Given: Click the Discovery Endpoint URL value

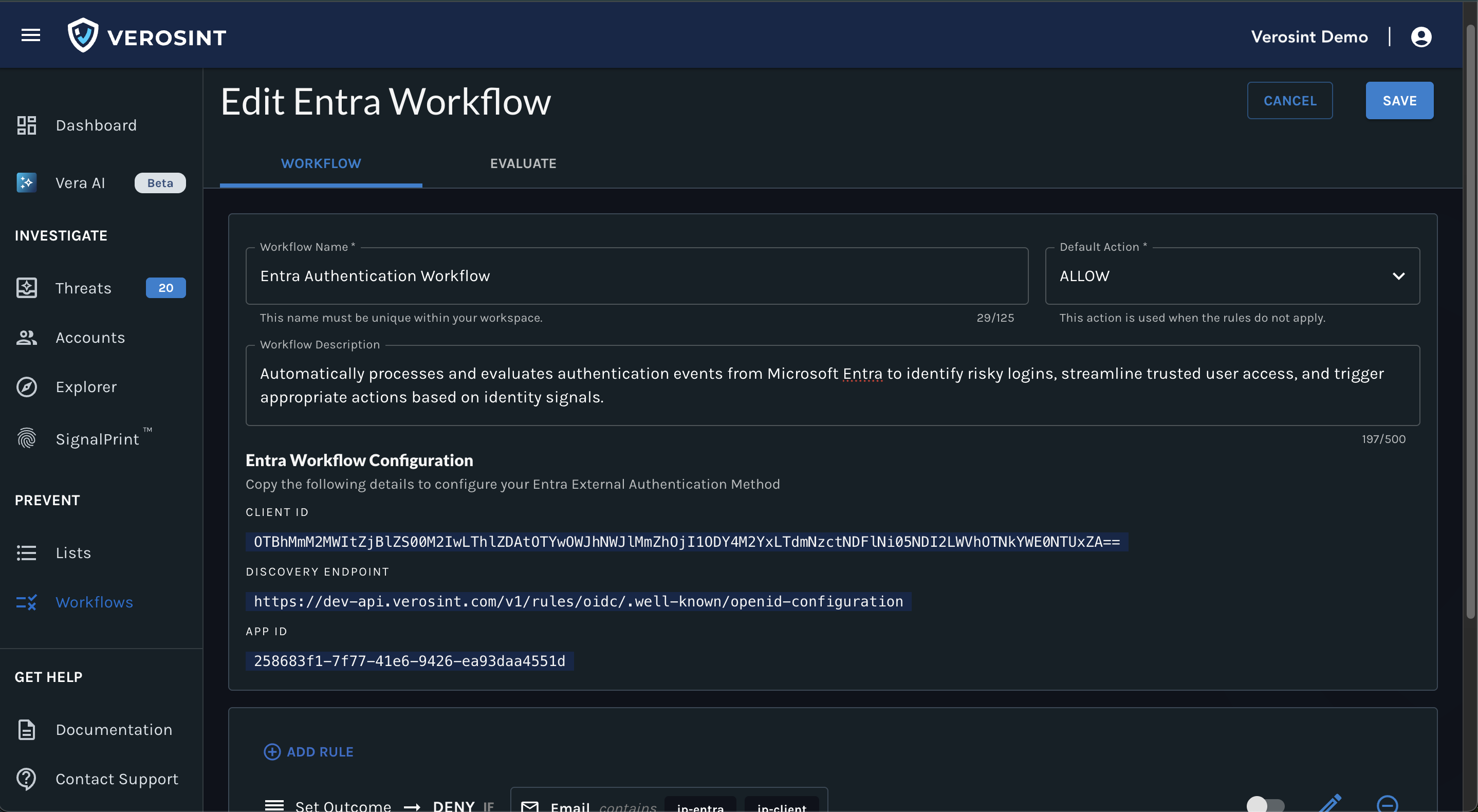Looking at the screenshot, I should point(578,601).
